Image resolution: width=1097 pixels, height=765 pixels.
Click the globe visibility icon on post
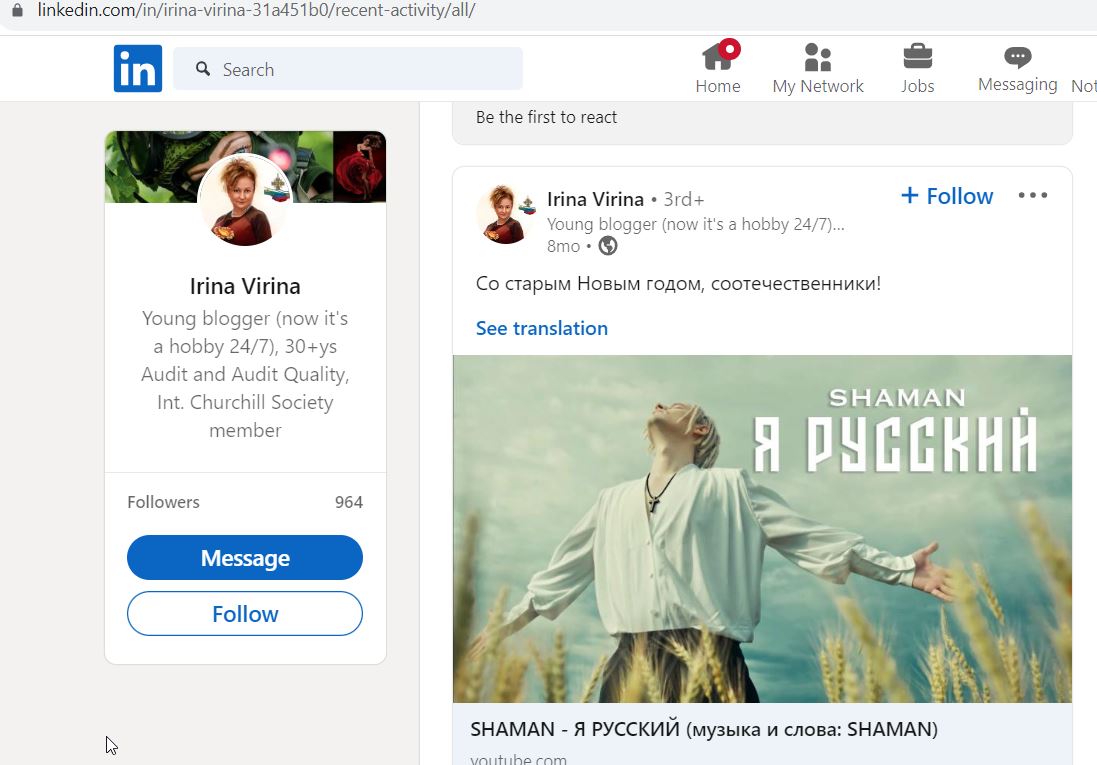(608, 246)
